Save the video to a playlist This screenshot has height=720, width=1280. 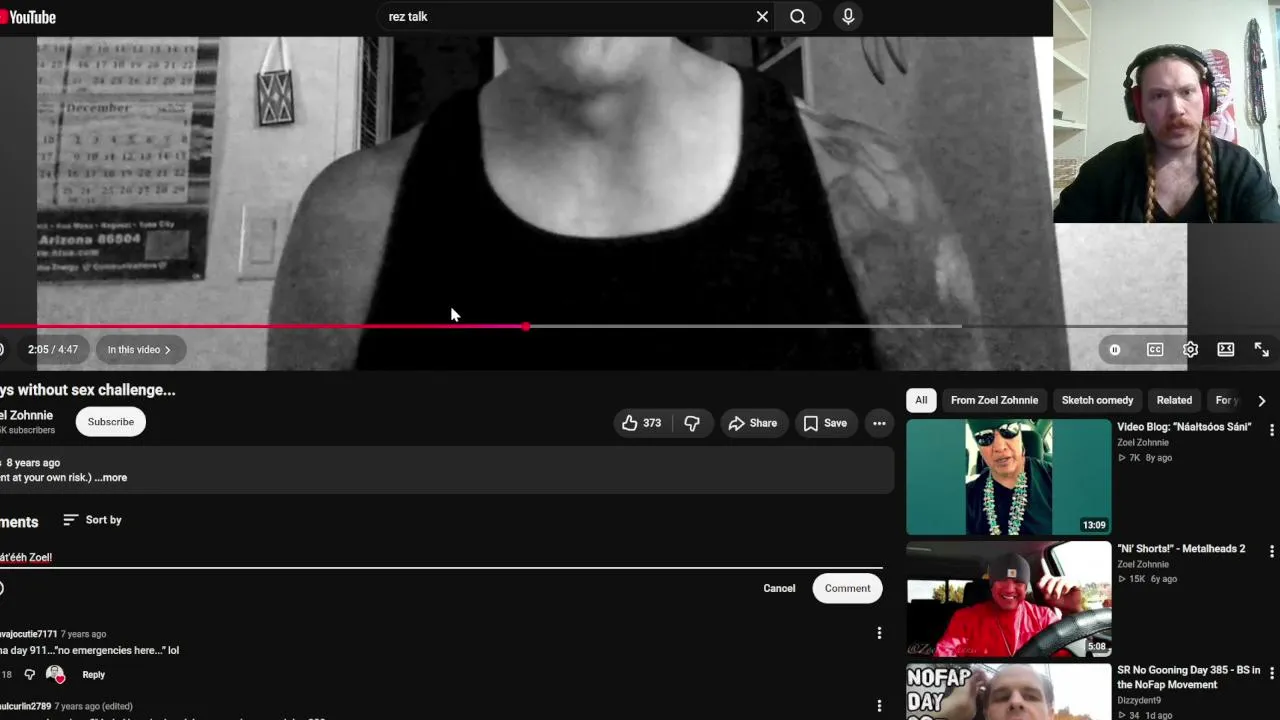(826, 423)
